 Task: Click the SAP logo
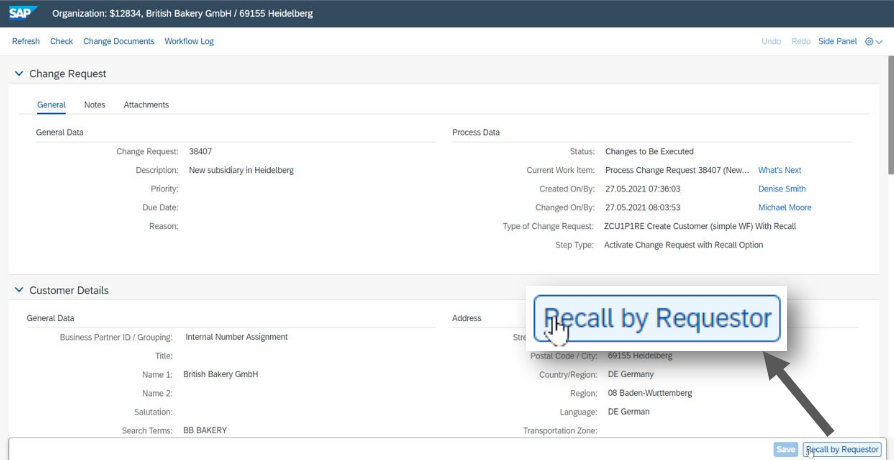click(23, 13)
